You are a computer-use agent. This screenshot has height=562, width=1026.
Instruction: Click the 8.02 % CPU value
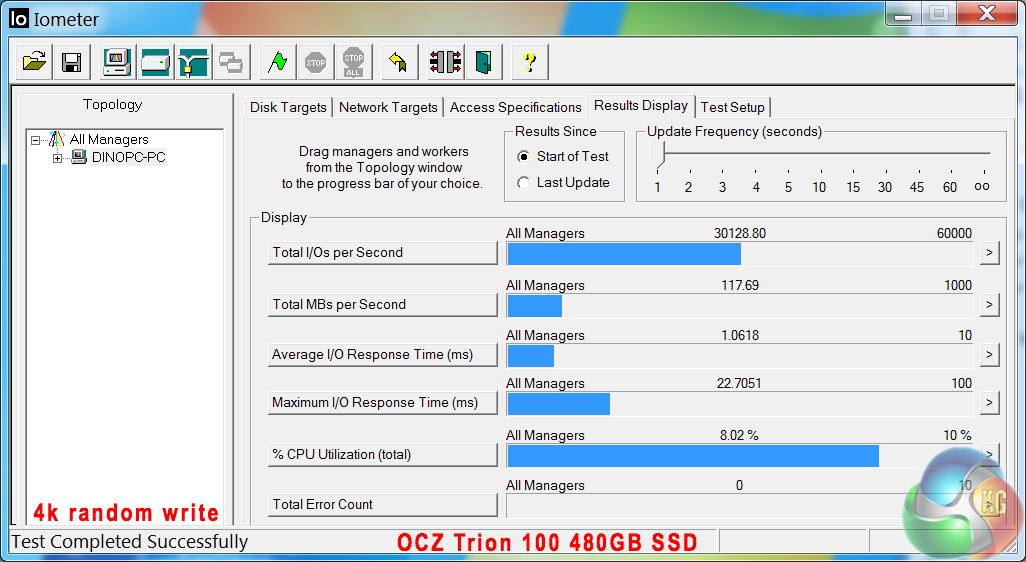tap(739, 435)
